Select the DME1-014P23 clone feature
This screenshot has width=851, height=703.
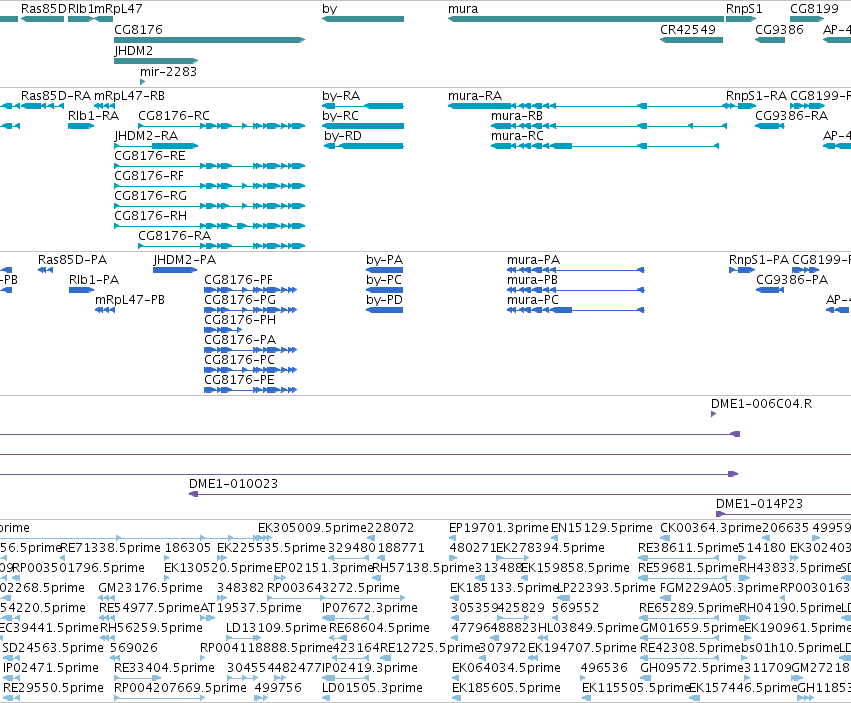coord(783,514)
